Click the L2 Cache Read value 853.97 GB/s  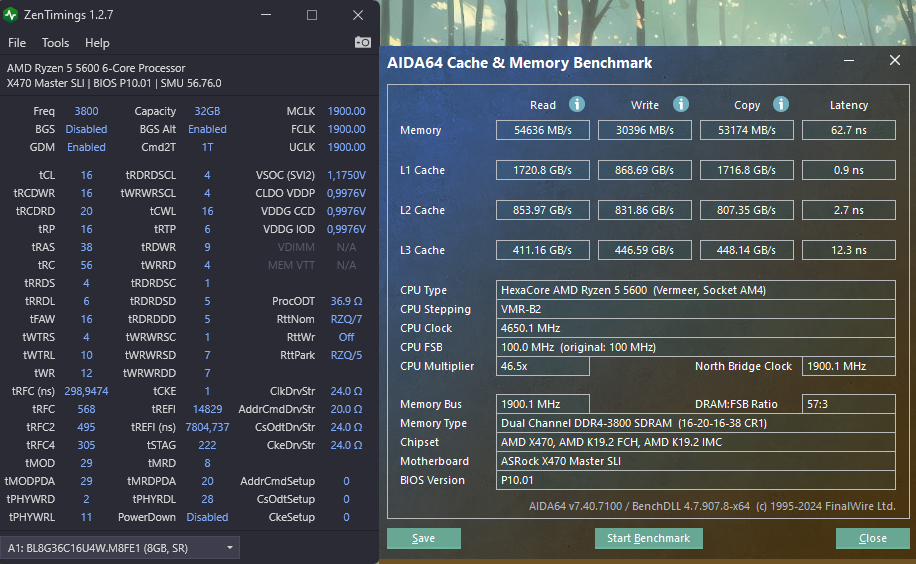pyautogui.click(x=543, y=210)
